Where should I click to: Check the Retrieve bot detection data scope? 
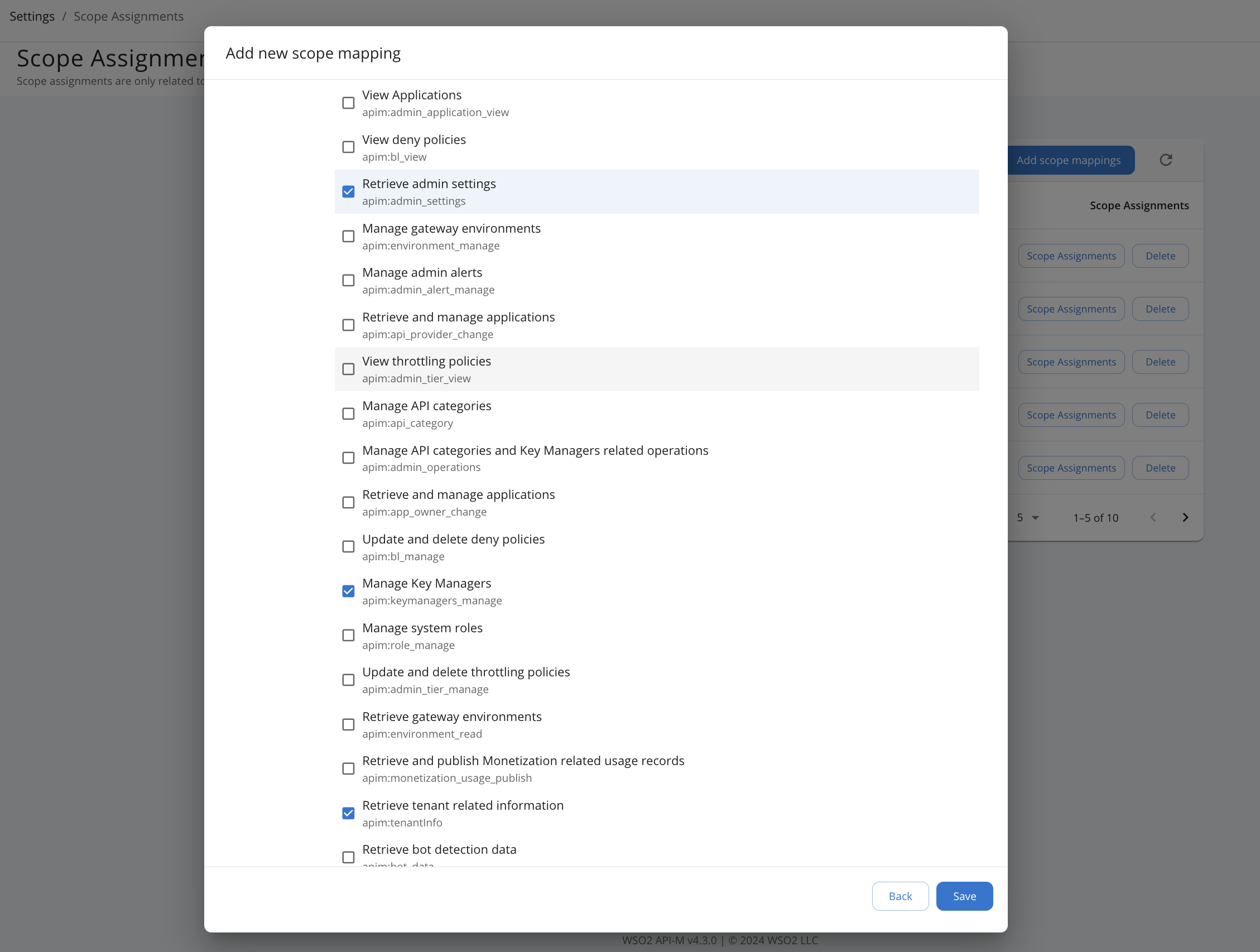pyautogui.click(x=348, y=857)
